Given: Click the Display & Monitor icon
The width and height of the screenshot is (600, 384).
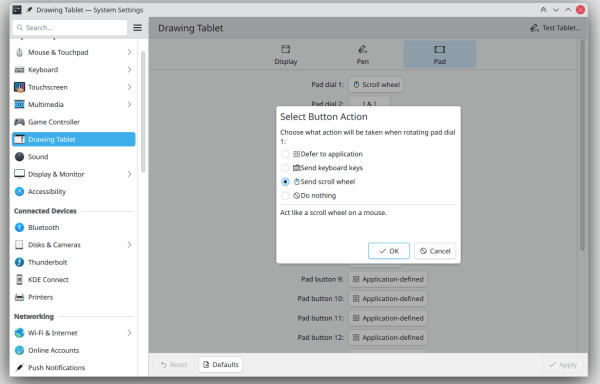Looking at the screenshot, I should [19, 174].
